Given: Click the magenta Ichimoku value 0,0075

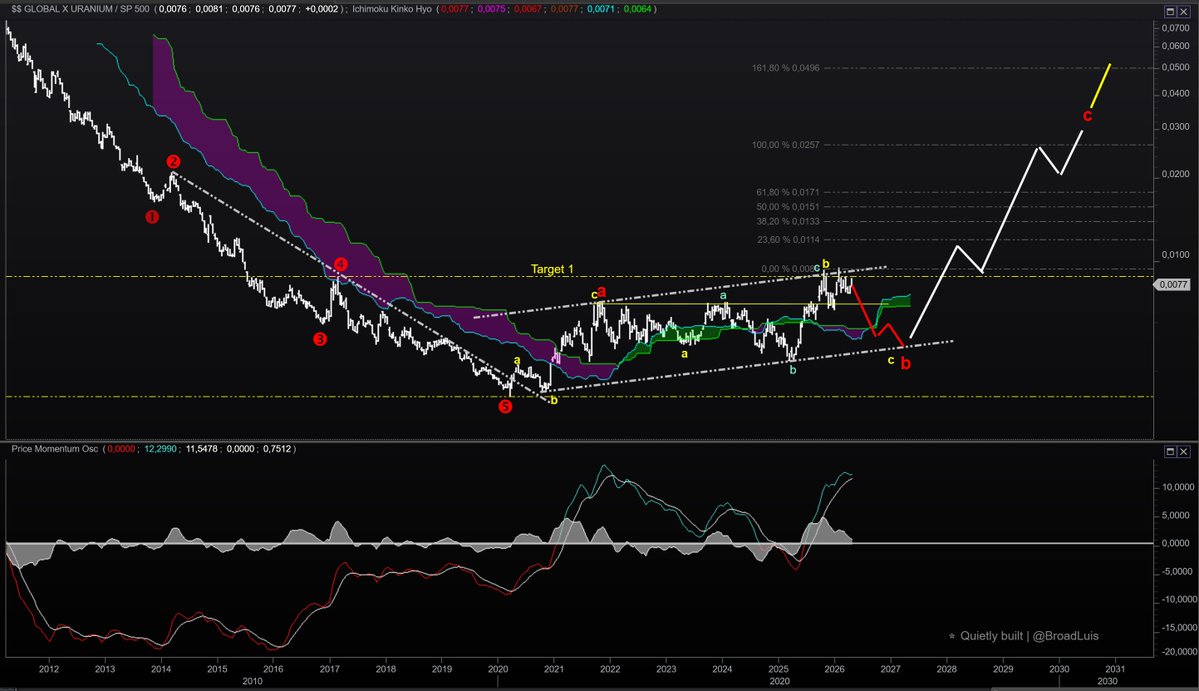Looking at the screenshot, I should 491,9.
